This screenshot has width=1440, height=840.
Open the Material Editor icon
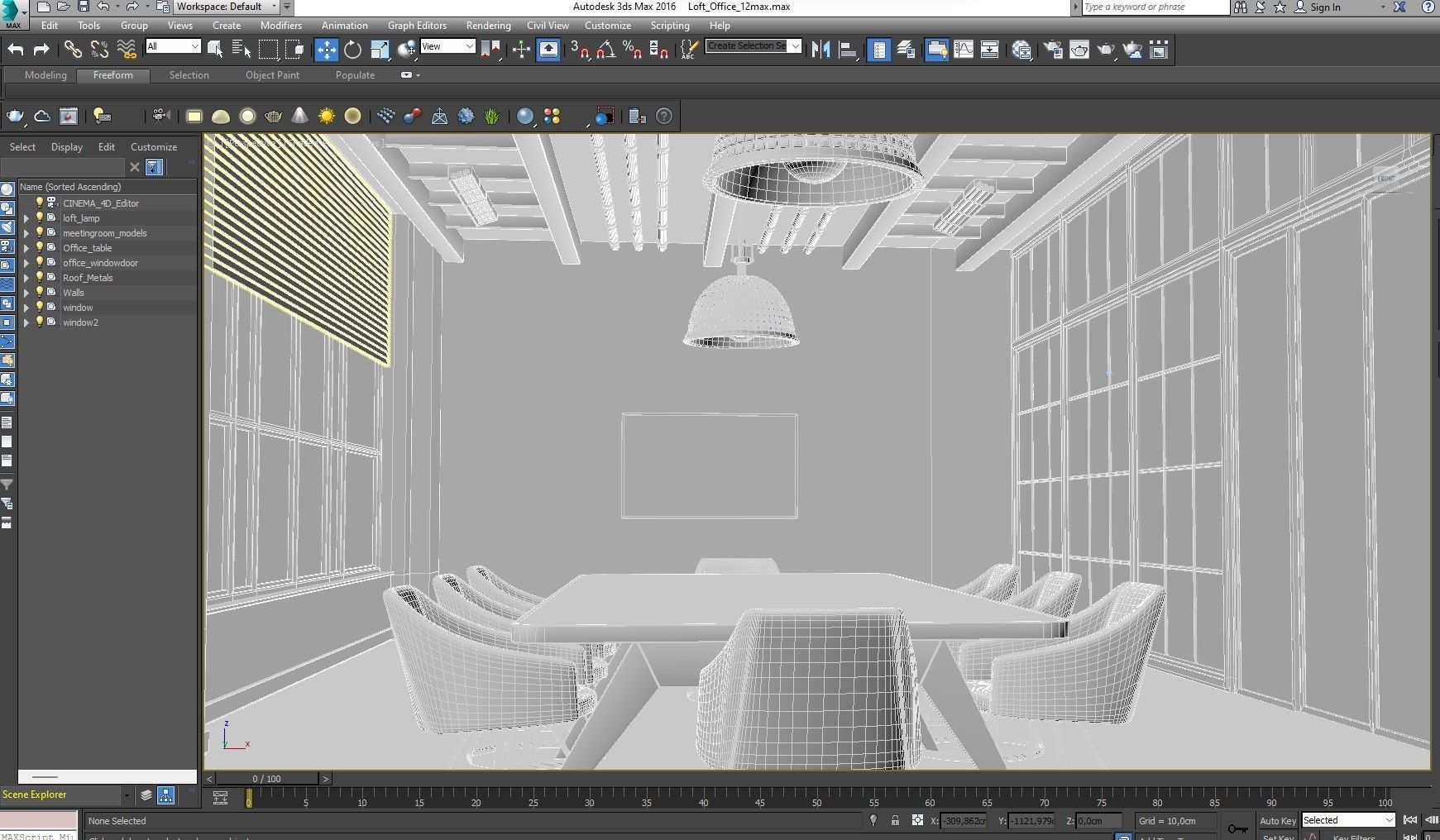(x=1022, y=50)
